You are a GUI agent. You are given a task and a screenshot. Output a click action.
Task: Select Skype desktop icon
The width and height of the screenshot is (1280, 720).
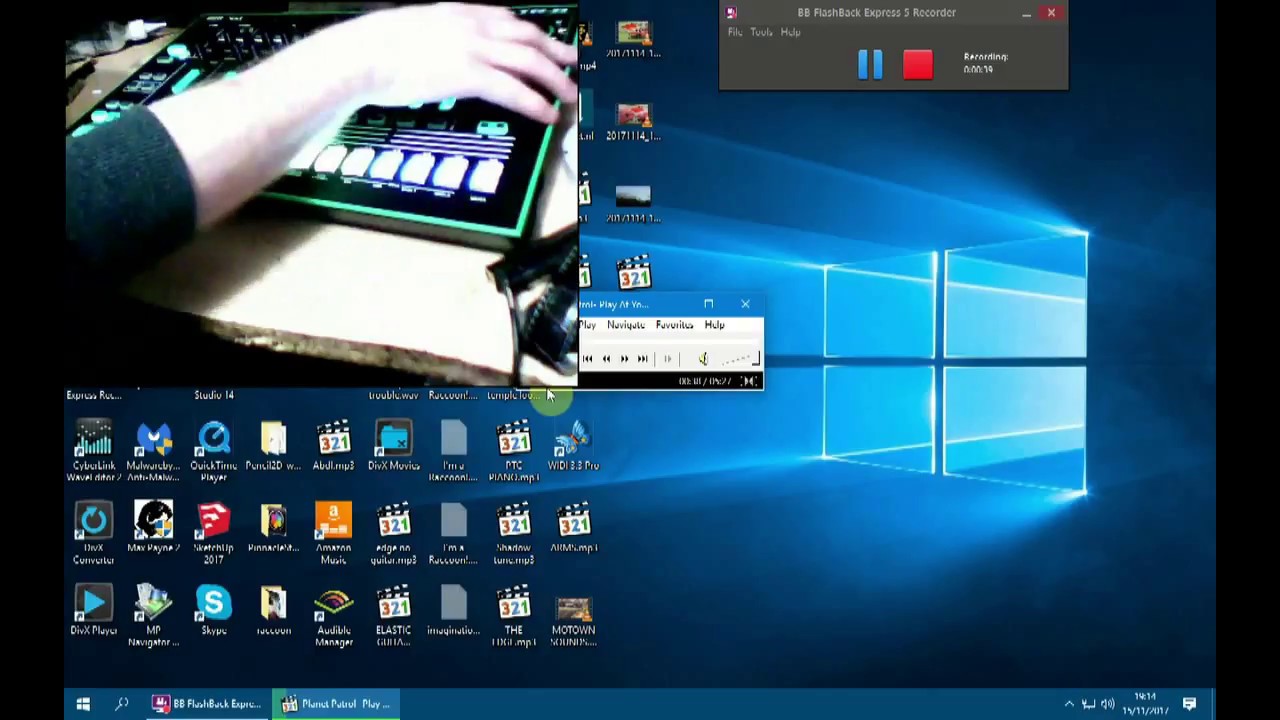click(214, 610)
